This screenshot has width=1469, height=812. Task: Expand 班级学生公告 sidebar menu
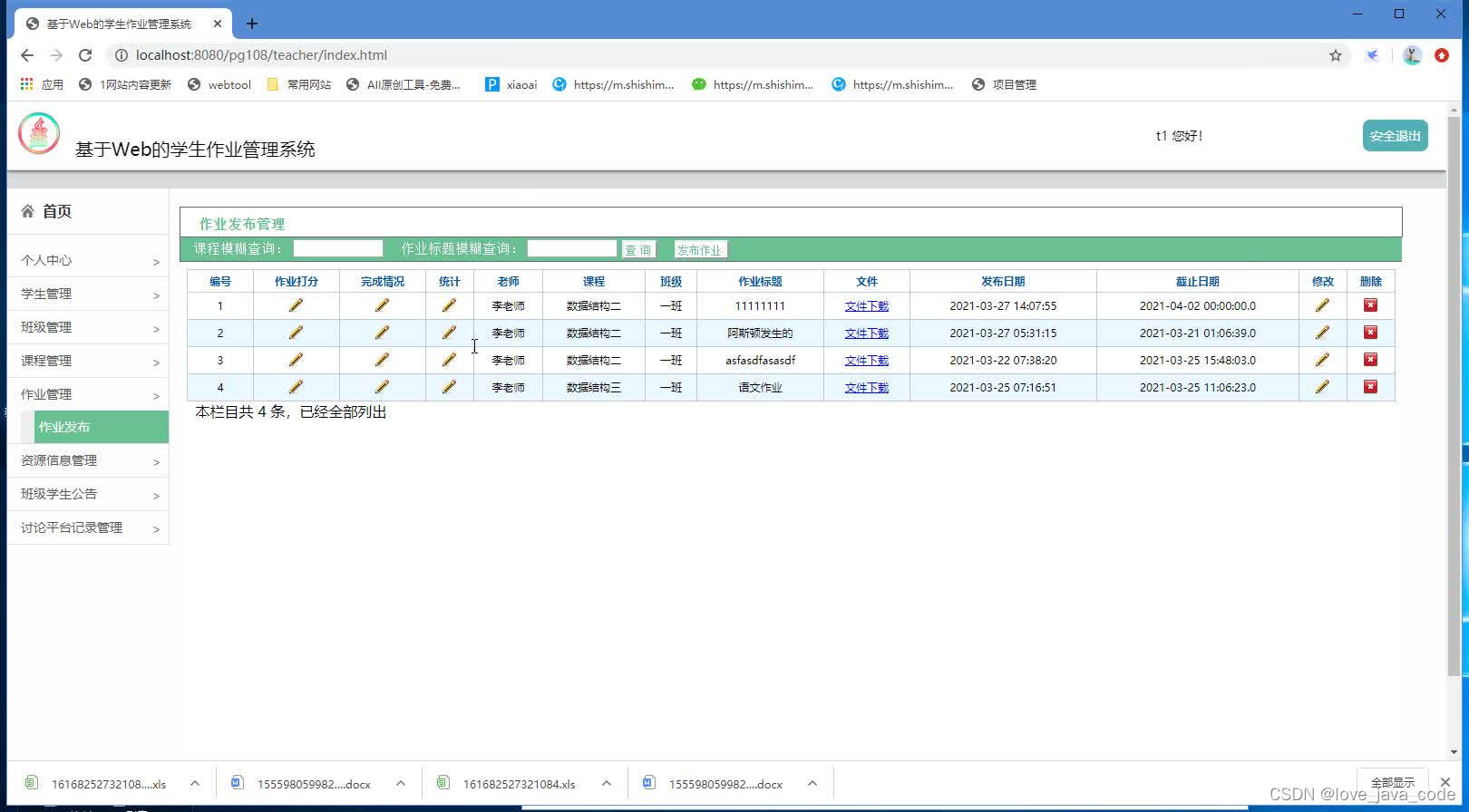tap(88, 494)
